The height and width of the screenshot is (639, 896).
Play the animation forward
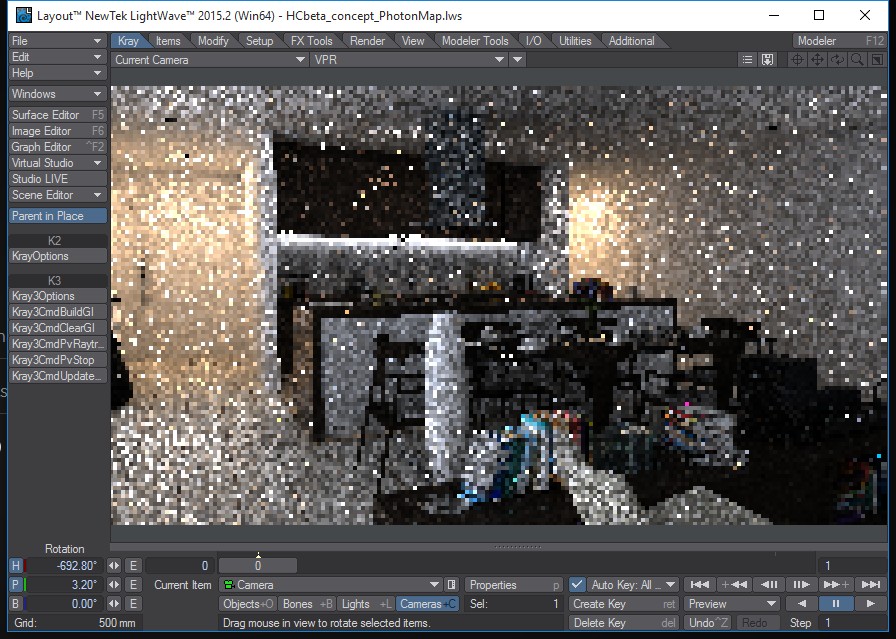tap(870, 604)
